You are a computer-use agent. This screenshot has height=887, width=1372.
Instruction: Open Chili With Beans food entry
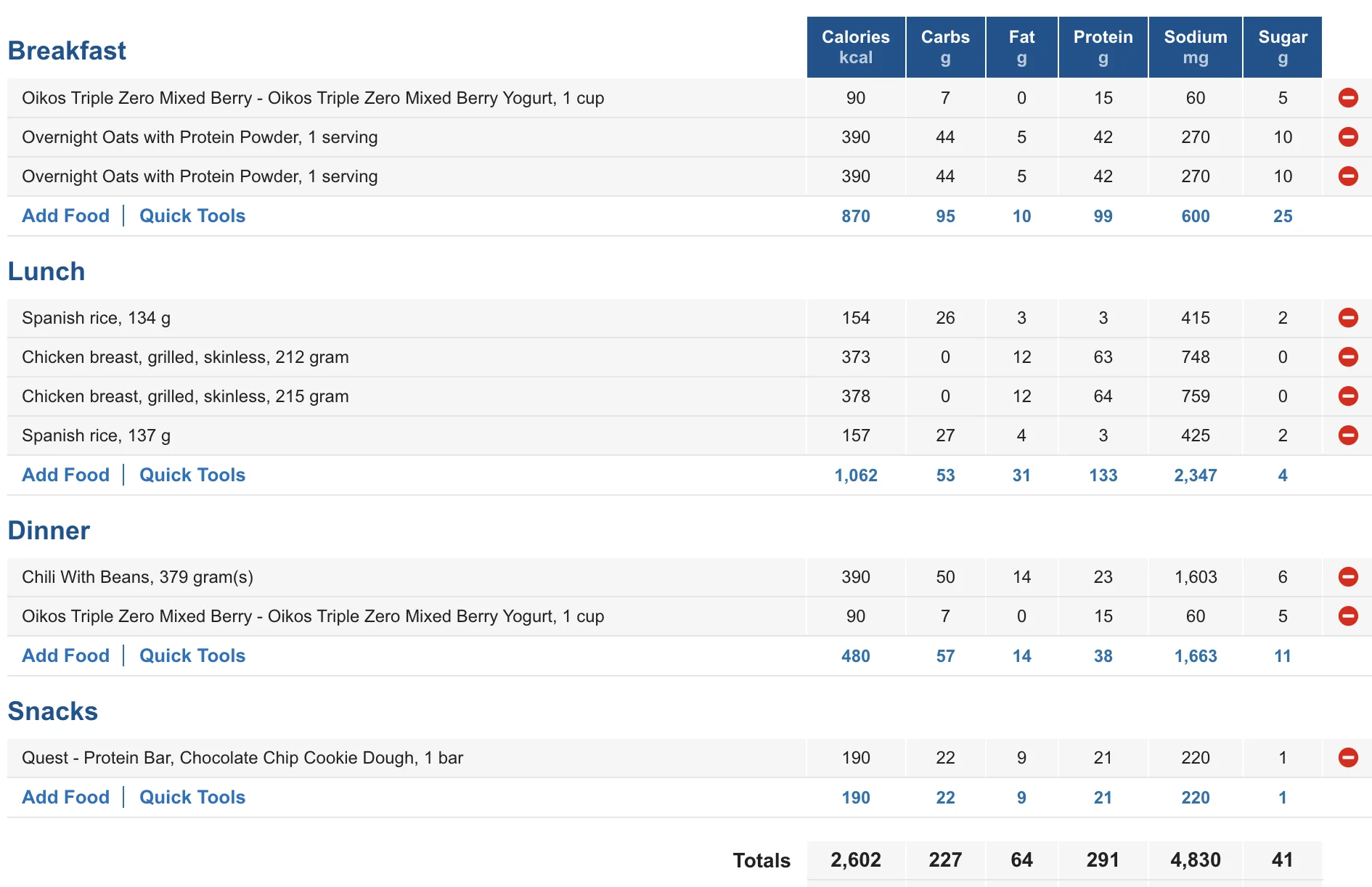point(137,577)
